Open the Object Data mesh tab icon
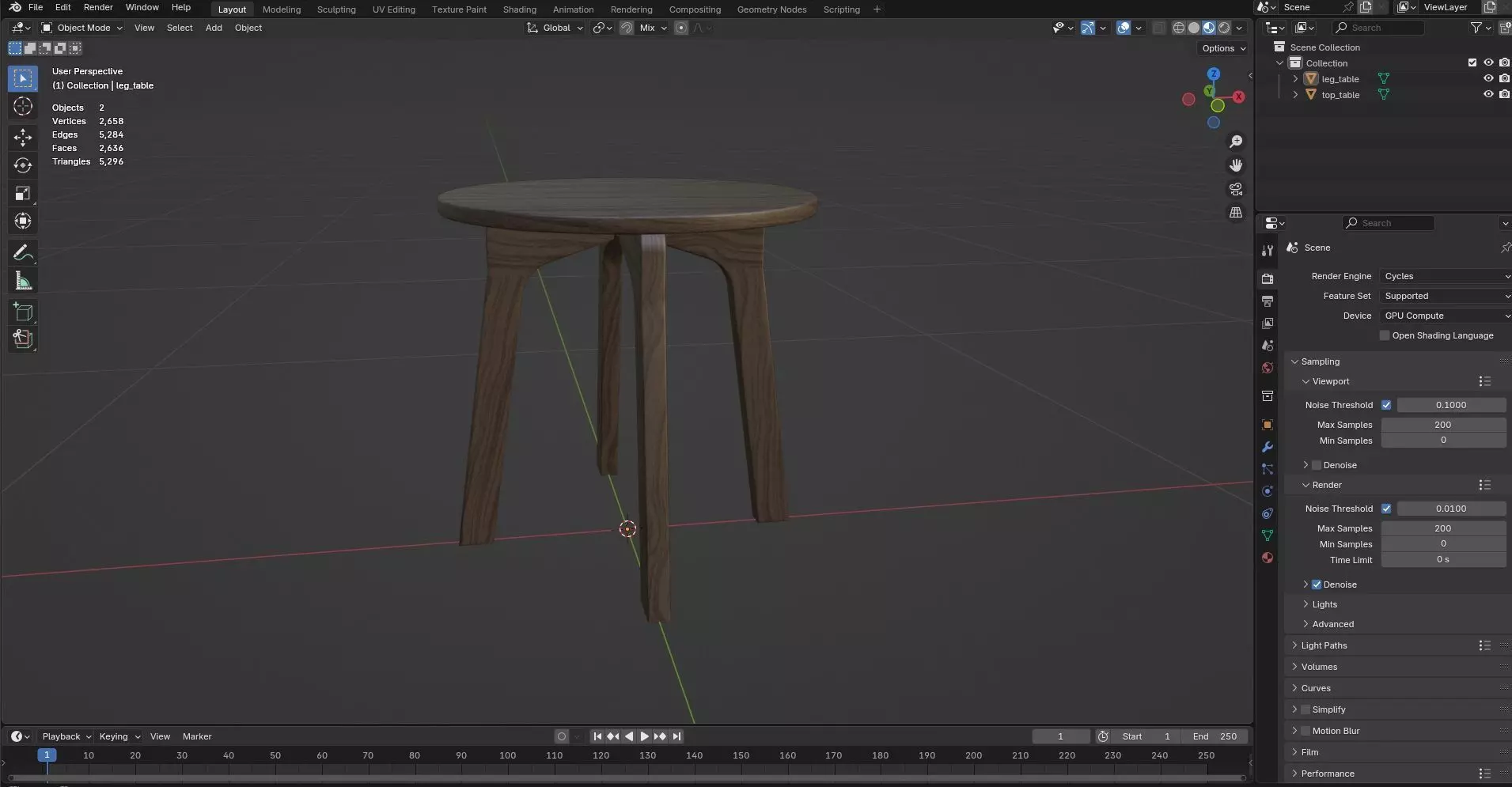This screenshot has height=787, width=1512. pos(1268,535)
